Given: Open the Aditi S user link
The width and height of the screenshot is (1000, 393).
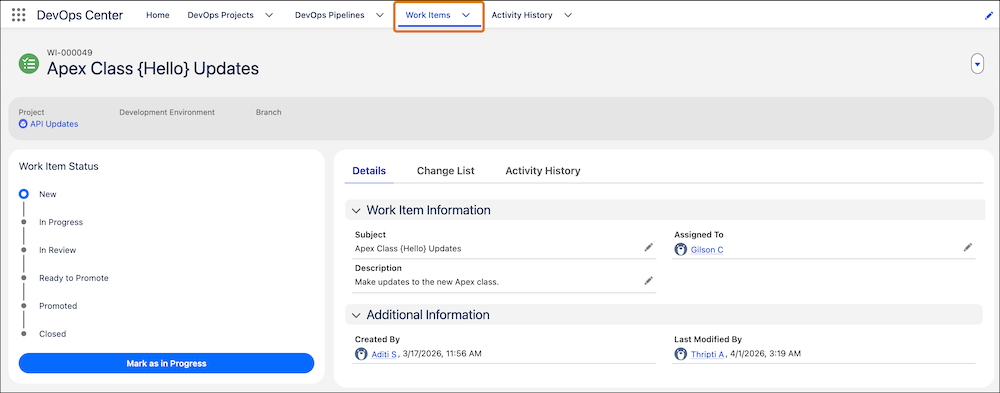Looking at the screenshot, I should [384, 353].
